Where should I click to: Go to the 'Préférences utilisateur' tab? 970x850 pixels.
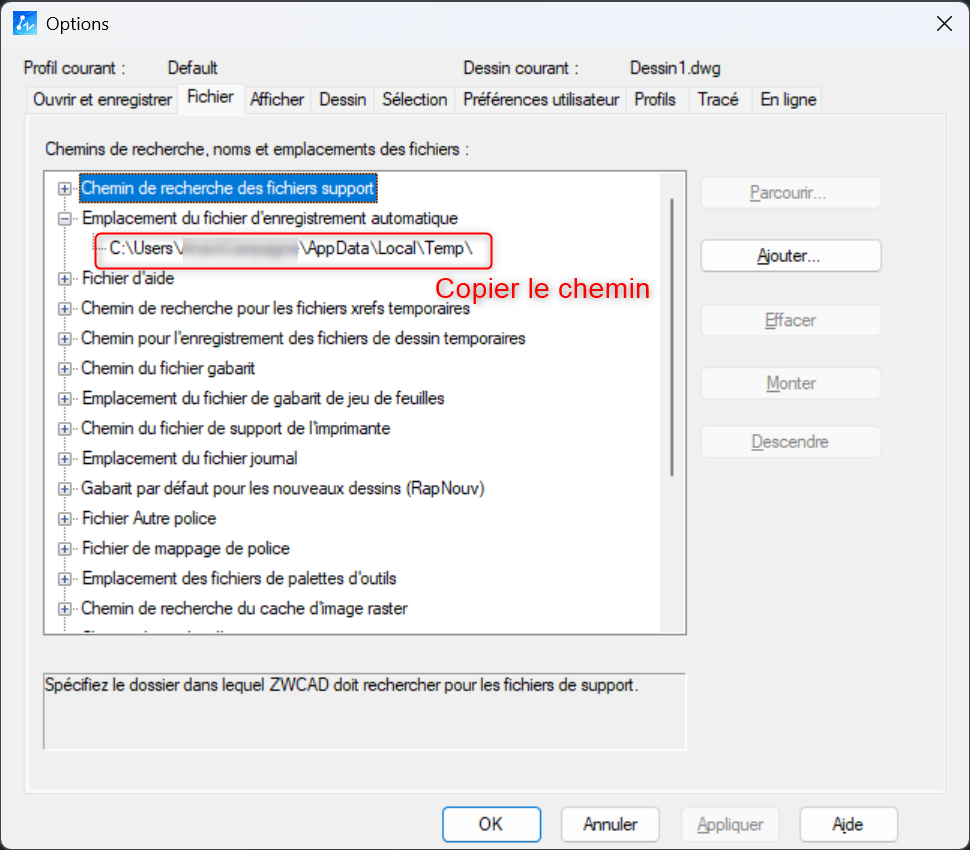(x=541, y=100)
